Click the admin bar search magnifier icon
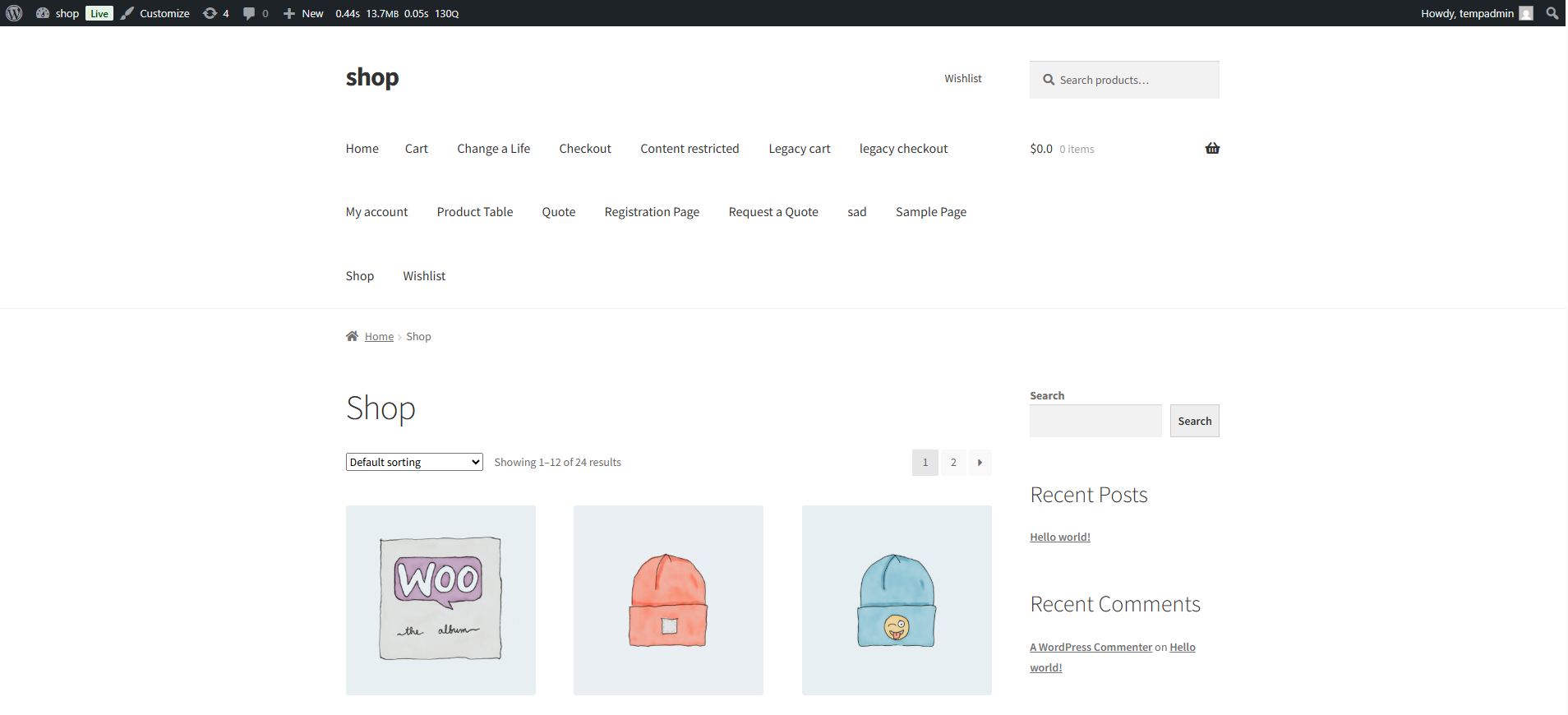 pos(1552,13)
